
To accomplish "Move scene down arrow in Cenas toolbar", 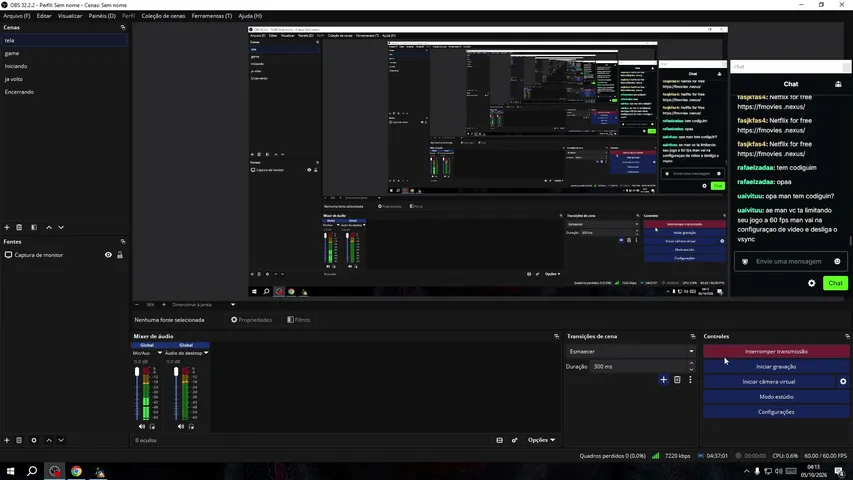I will (x=61, y=227).
